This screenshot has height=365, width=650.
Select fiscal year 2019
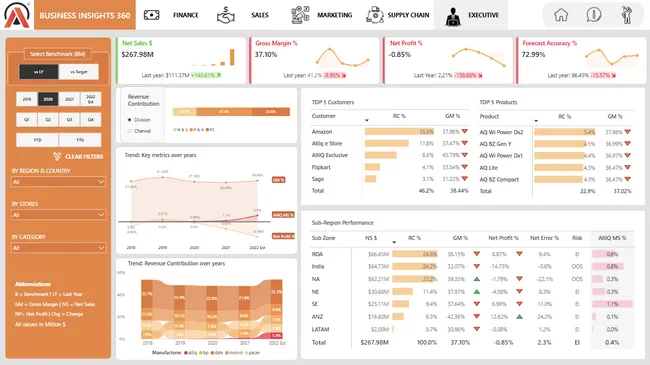pos(27,99)
